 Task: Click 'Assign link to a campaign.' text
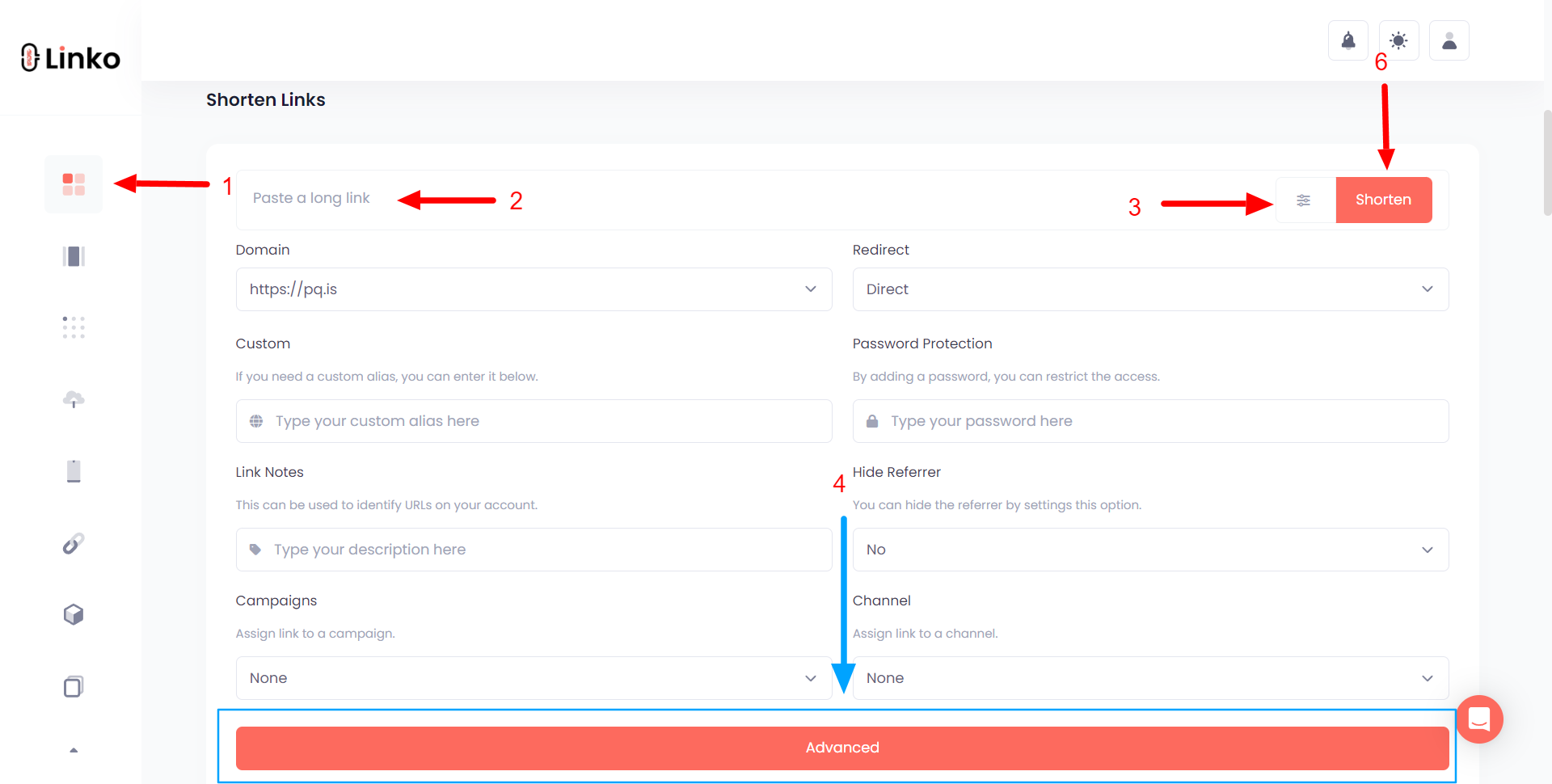click(315, 634)
